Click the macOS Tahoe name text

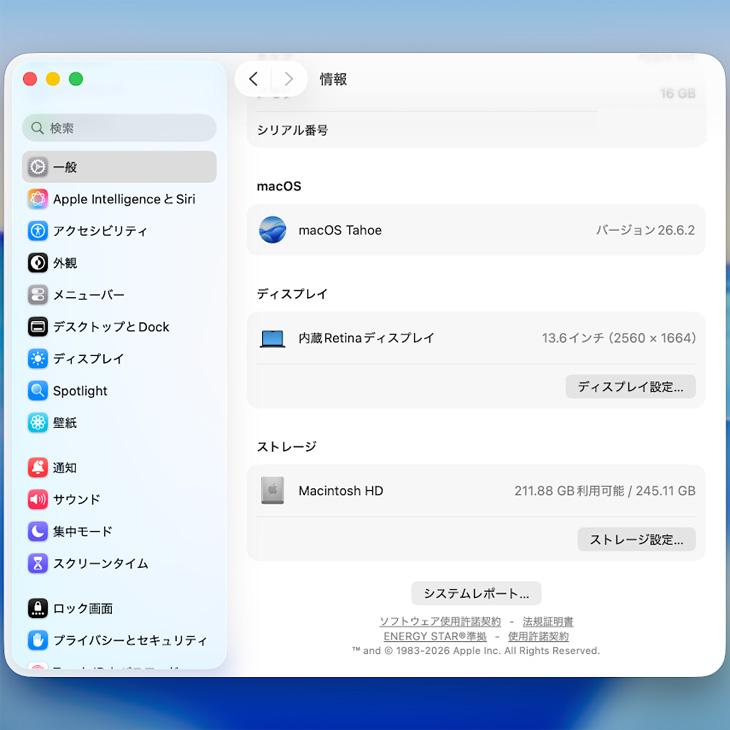[x=340, y=230]
